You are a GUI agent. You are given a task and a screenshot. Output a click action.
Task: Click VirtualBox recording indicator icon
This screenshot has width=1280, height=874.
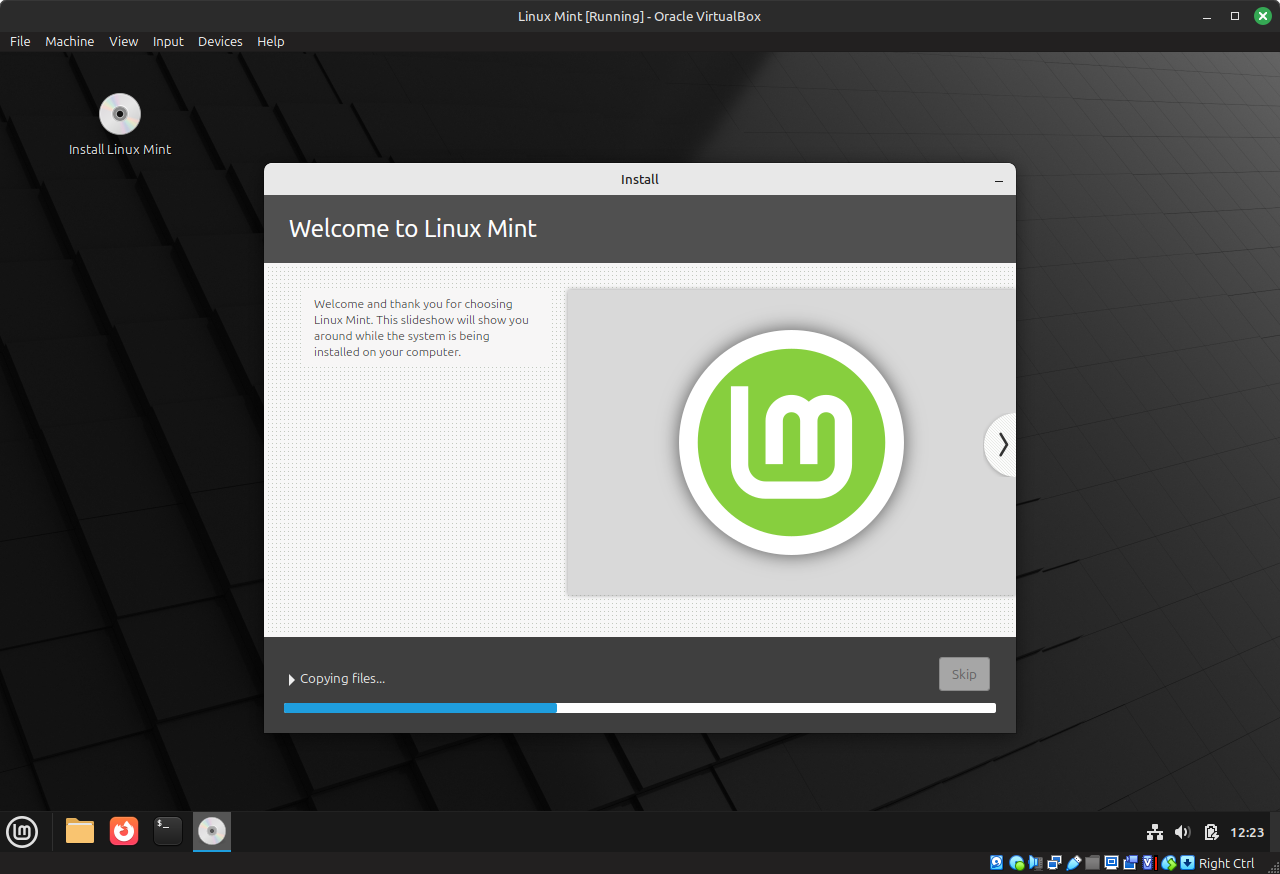tap(1130, 863)
